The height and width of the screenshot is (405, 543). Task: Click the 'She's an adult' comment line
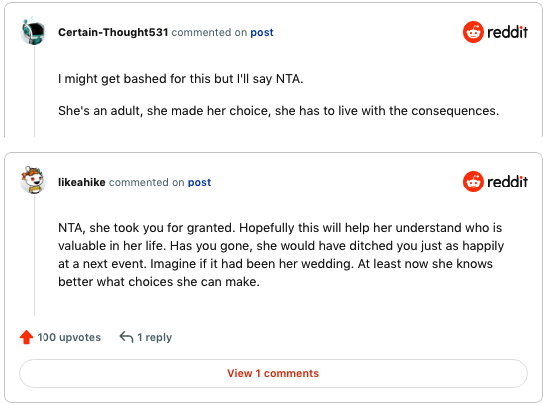(x=278, y=111)
